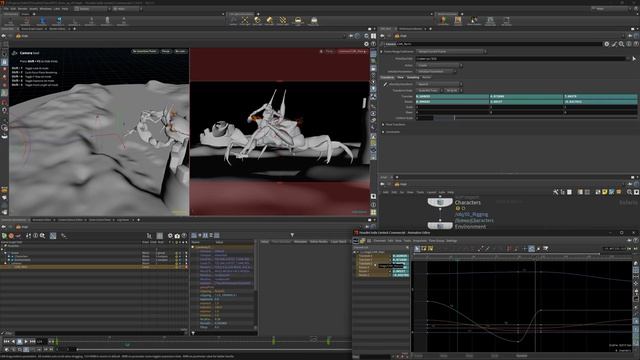This screenshot has width=640, height=360.
Task: Click the Persp button in right viewport
Action: point(329,51)
